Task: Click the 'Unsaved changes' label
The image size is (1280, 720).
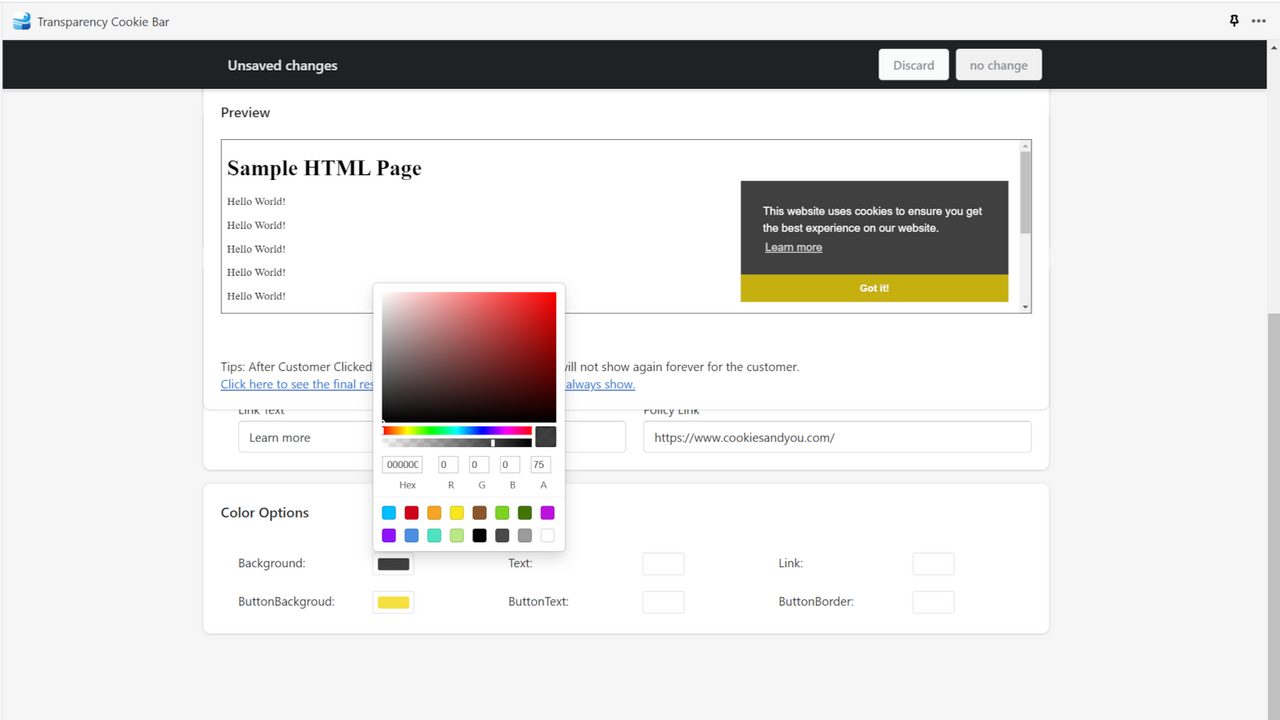Action: point(282,66)
